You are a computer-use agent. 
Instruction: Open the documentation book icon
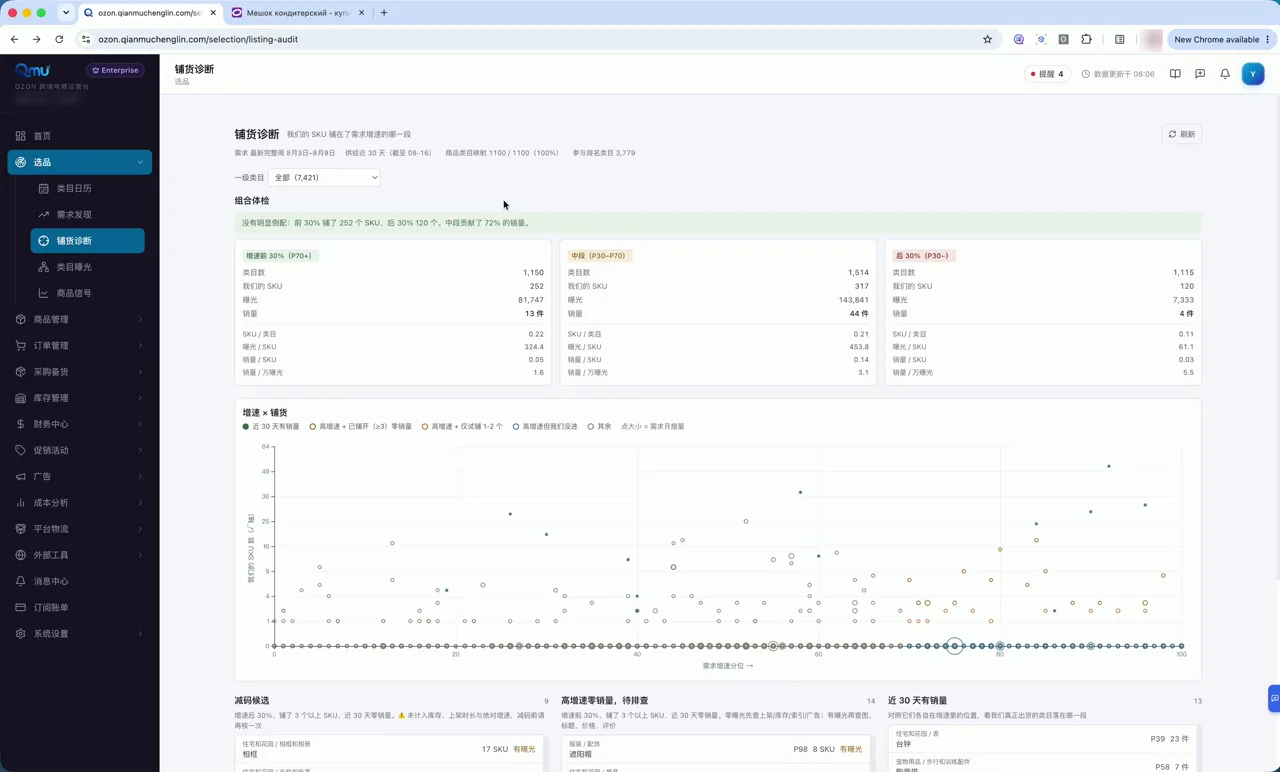(1175, 74)
